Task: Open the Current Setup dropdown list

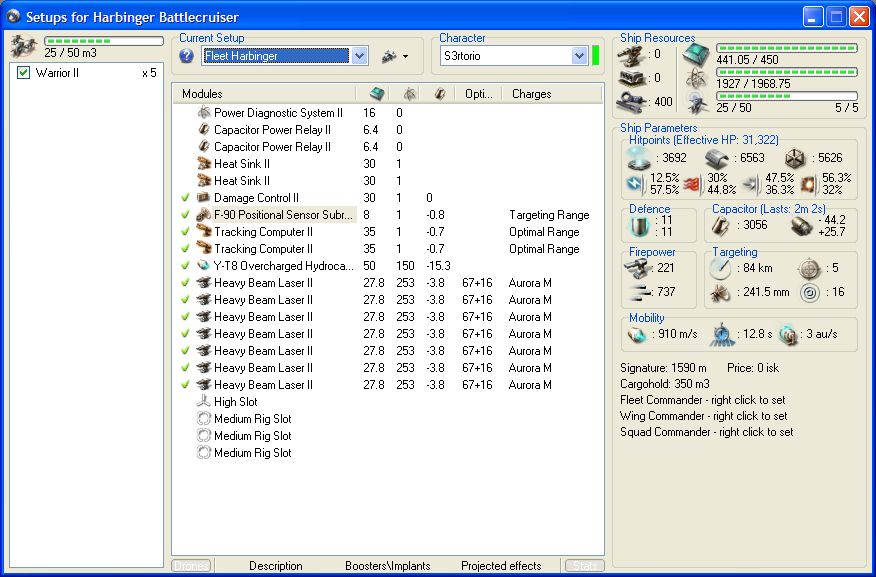Action: click(x=359, y=56)
